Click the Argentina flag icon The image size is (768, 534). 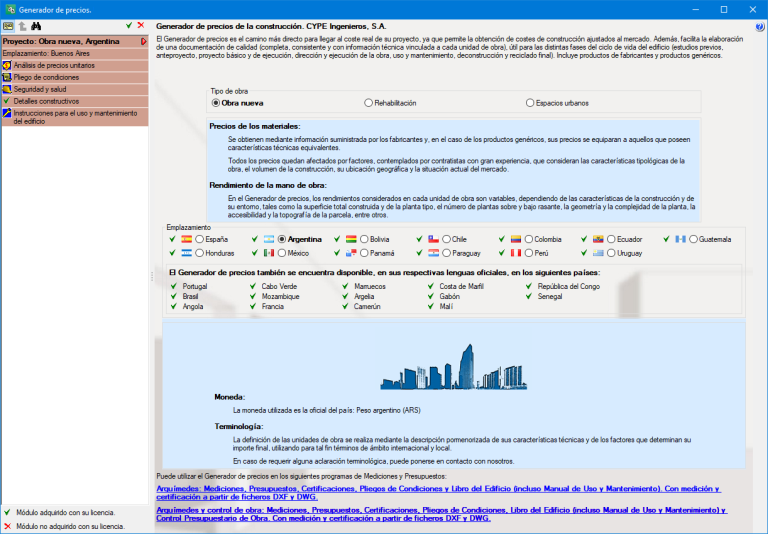(269, 239)
